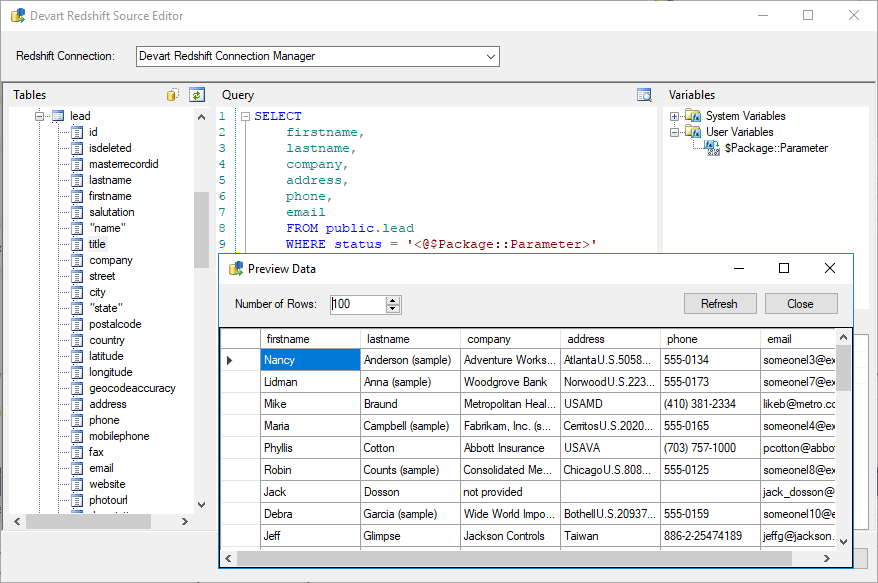Select the System Variables folder icon
This screenshot has height=583, width=878.
pos(692,115)
